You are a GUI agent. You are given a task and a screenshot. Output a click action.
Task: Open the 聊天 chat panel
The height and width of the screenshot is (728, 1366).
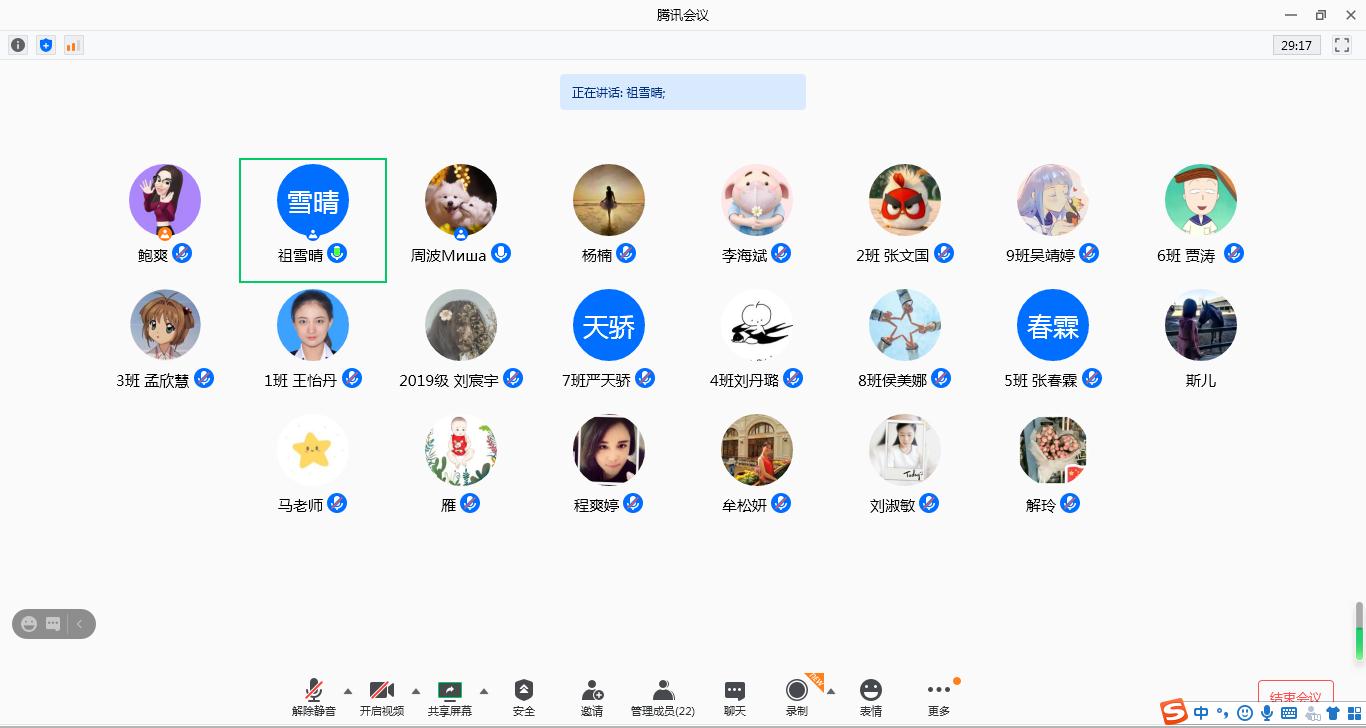click(735, 698)
